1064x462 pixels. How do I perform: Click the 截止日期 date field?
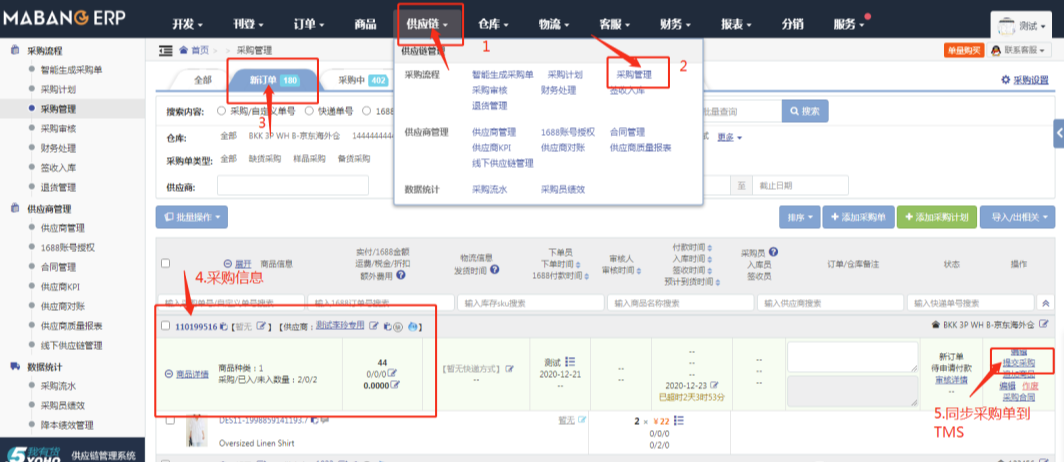(801, 185)
